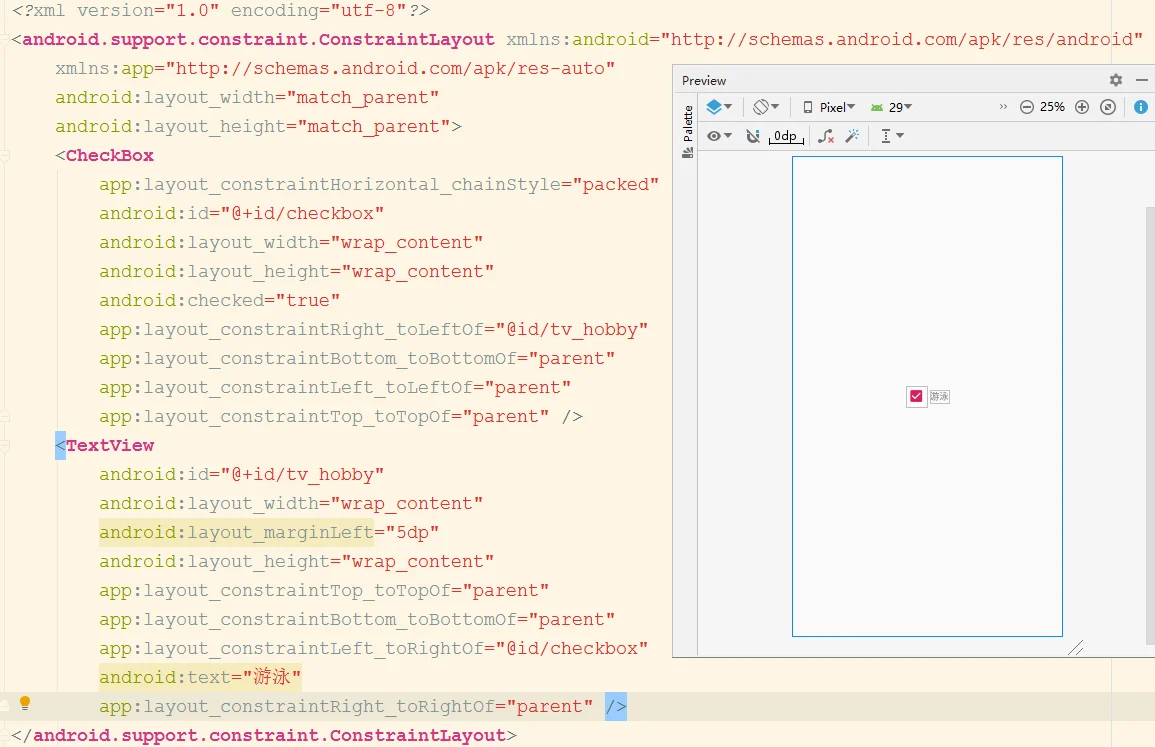
Task: Show warnings and errors info icon
Action: [1140, 107]
